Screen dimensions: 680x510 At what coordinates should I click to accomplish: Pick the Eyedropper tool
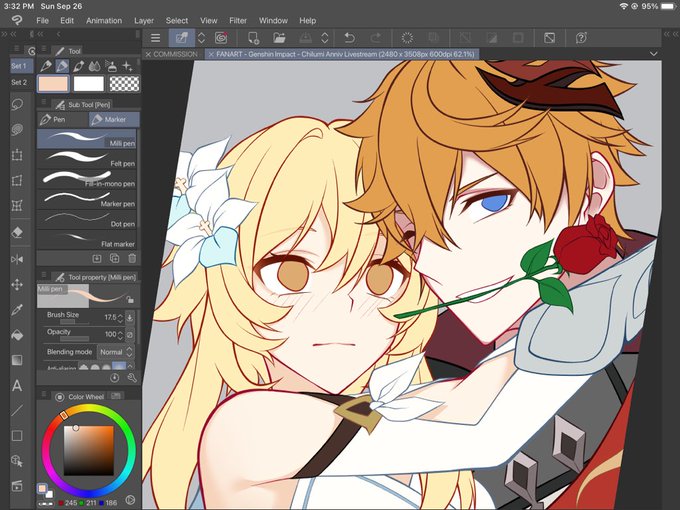pos(17,310)
